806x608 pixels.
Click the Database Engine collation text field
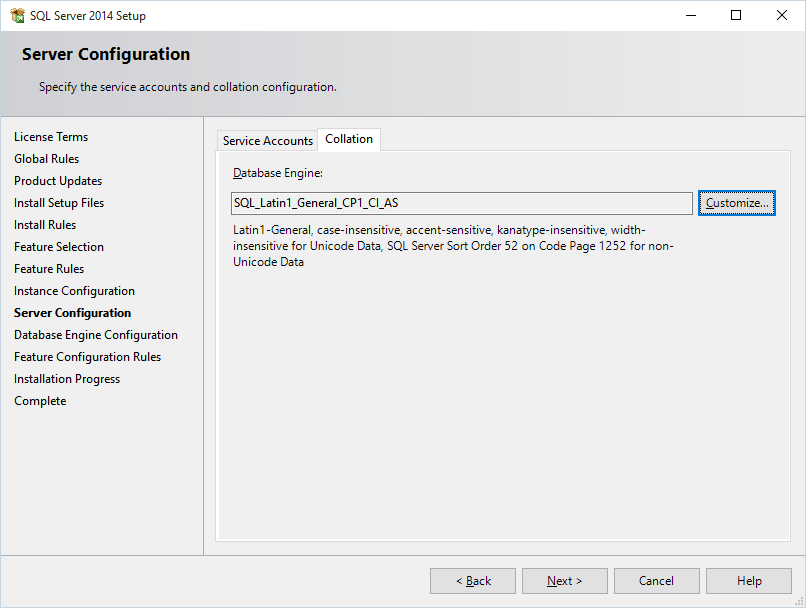click(461, 203)
